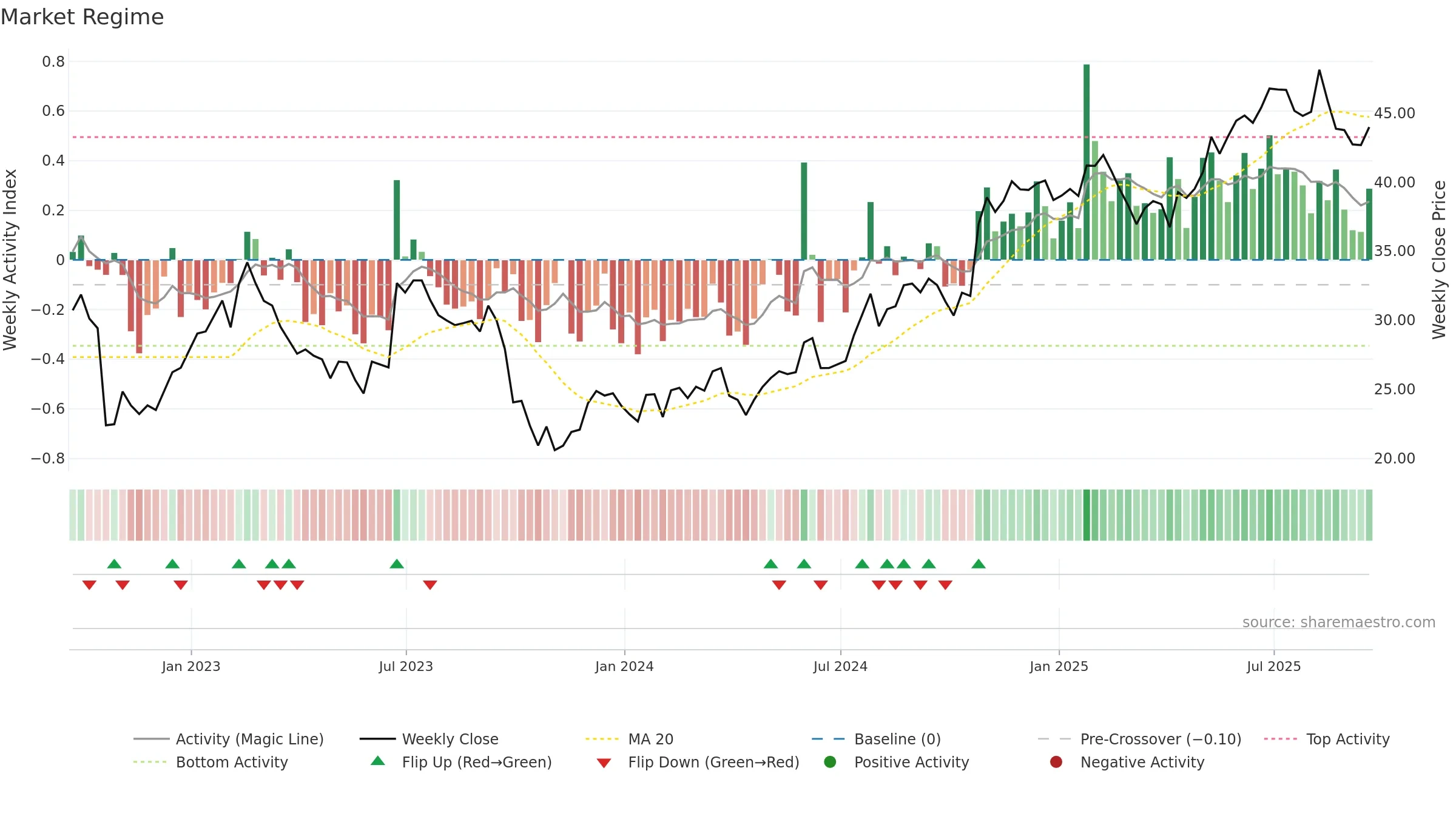Click the Jul 2024 axis label

[840, 666]
